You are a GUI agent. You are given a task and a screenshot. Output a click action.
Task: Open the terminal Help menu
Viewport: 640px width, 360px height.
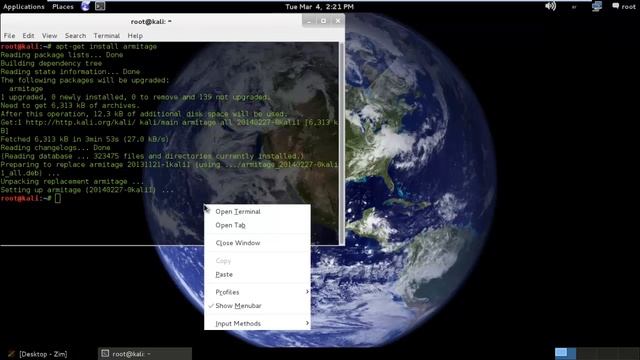pos(135,36)
